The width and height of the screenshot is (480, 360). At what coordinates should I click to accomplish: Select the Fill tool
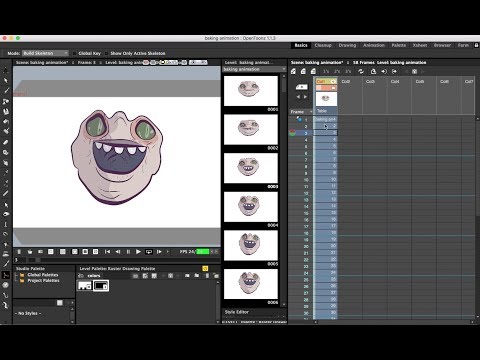click(x=5, y=121)
